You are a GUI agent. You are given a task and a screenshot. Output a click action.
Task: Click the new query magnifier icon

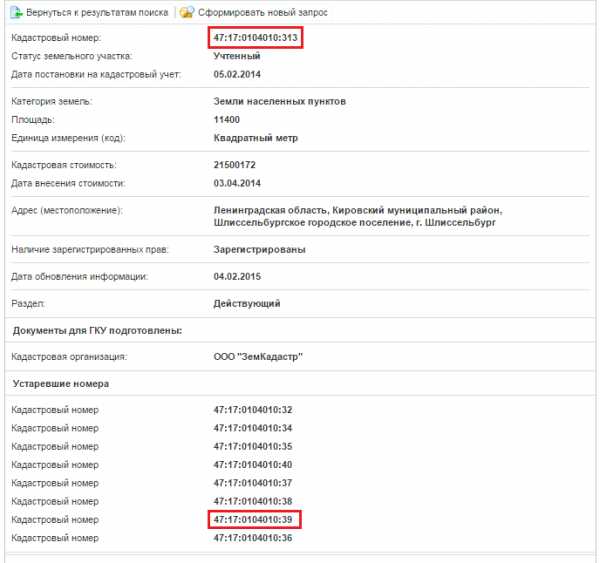tap(187, 12)
